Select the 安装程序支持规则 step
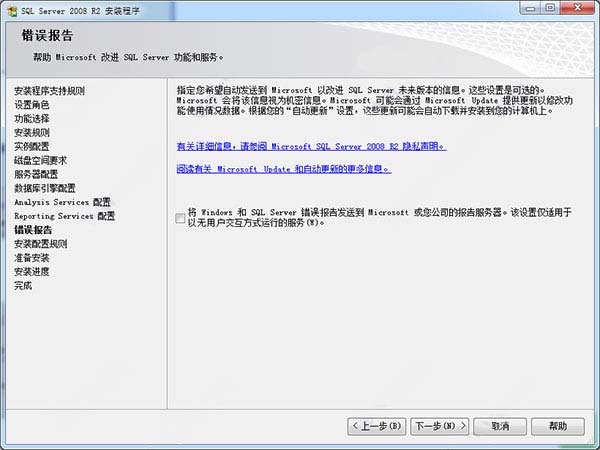This screenshot has height=450, width=600. coord(49,91)
